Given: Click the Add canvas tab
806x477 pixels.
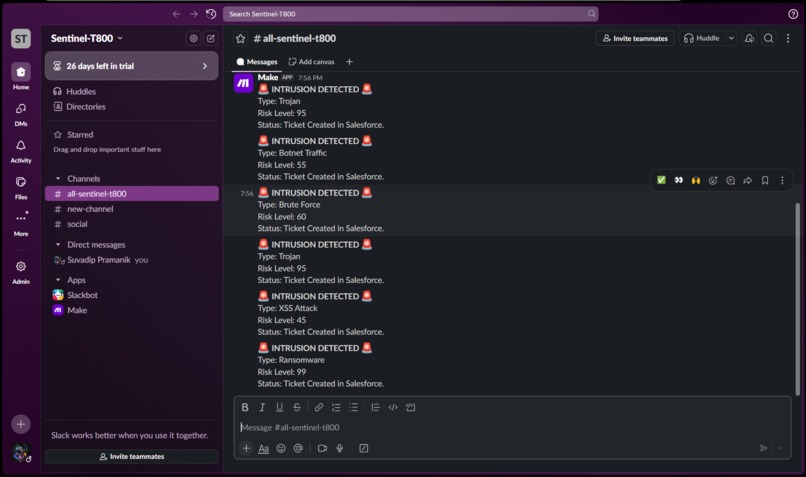Looking at the screenshot, I should point(312,62).
